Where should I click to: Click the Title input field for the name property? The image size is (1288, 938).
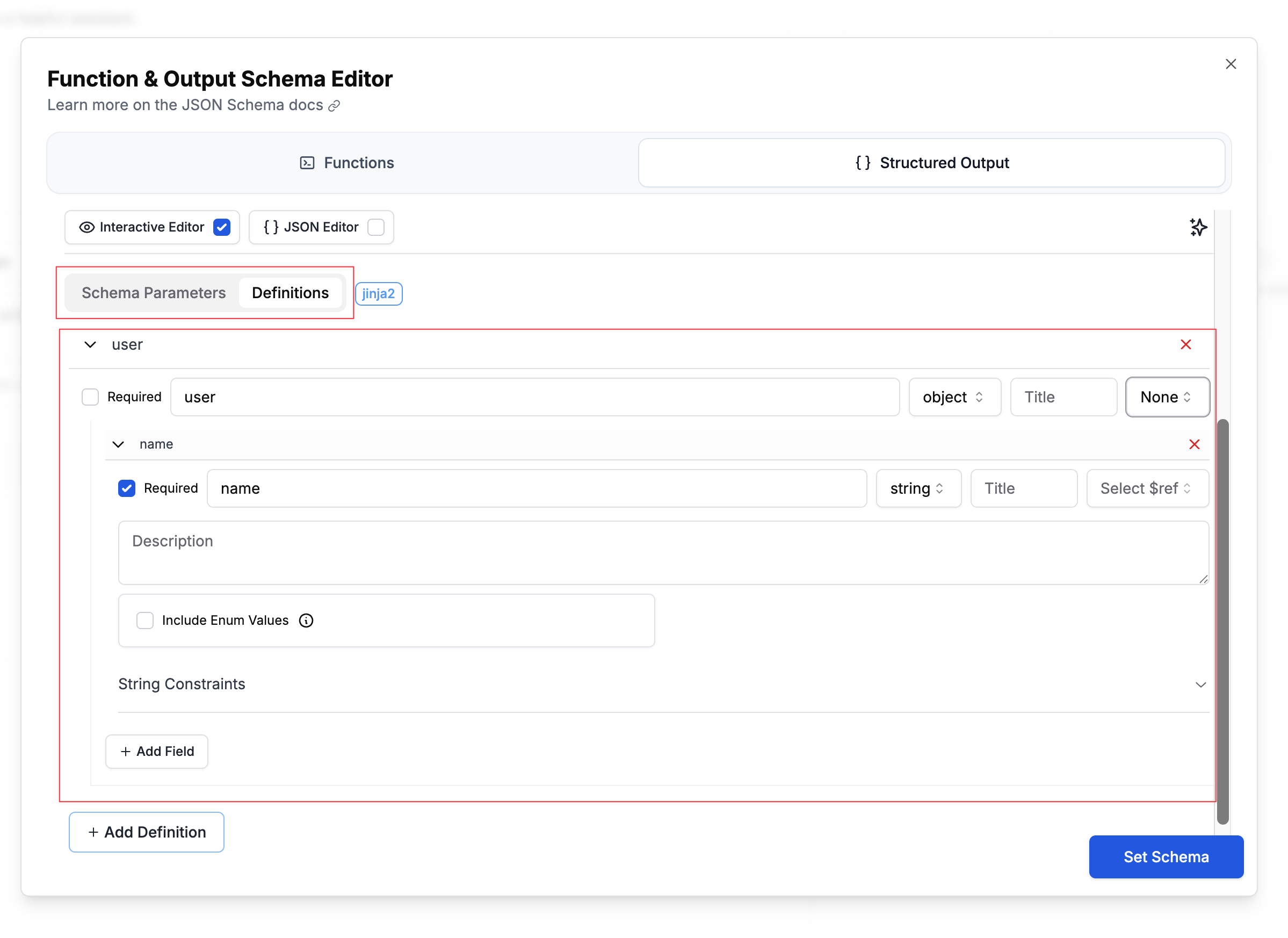point(1023,488)
